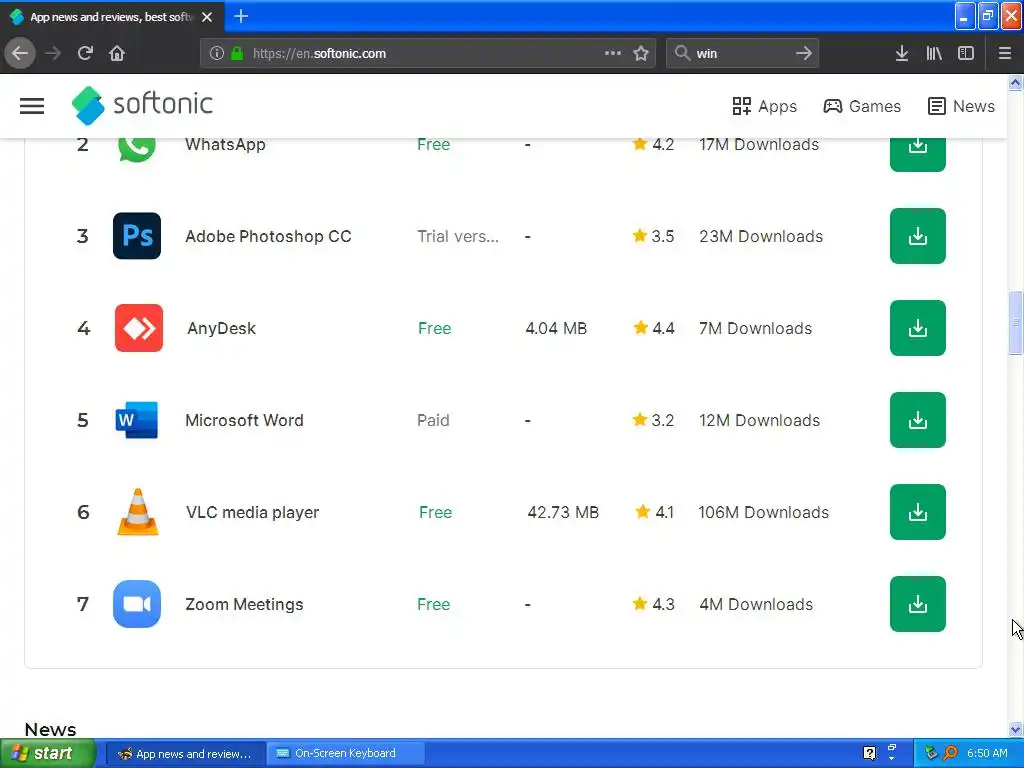The height and width of the screenshot is (768, 1024).
Task: Download Adobe Photoshop CC
Action: 918,236
